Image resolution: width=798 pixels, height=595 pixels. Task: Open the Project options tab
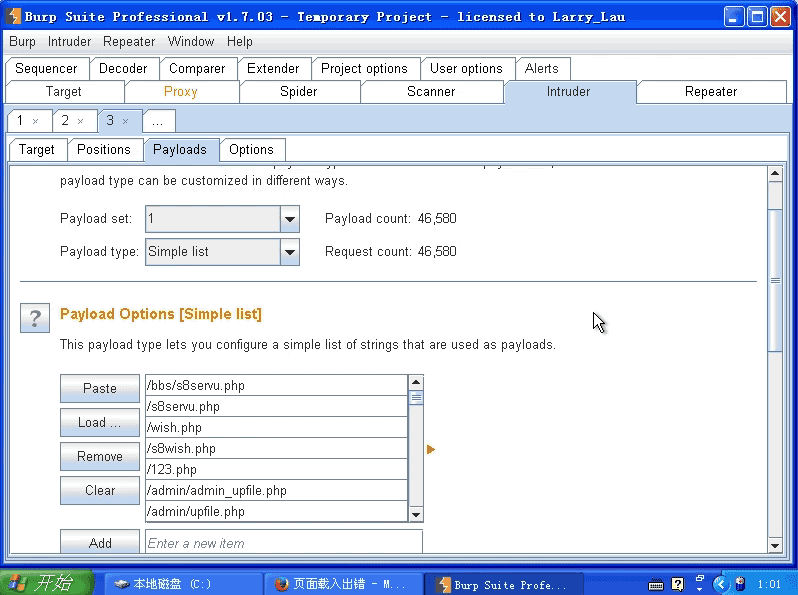tap(364, 69)
